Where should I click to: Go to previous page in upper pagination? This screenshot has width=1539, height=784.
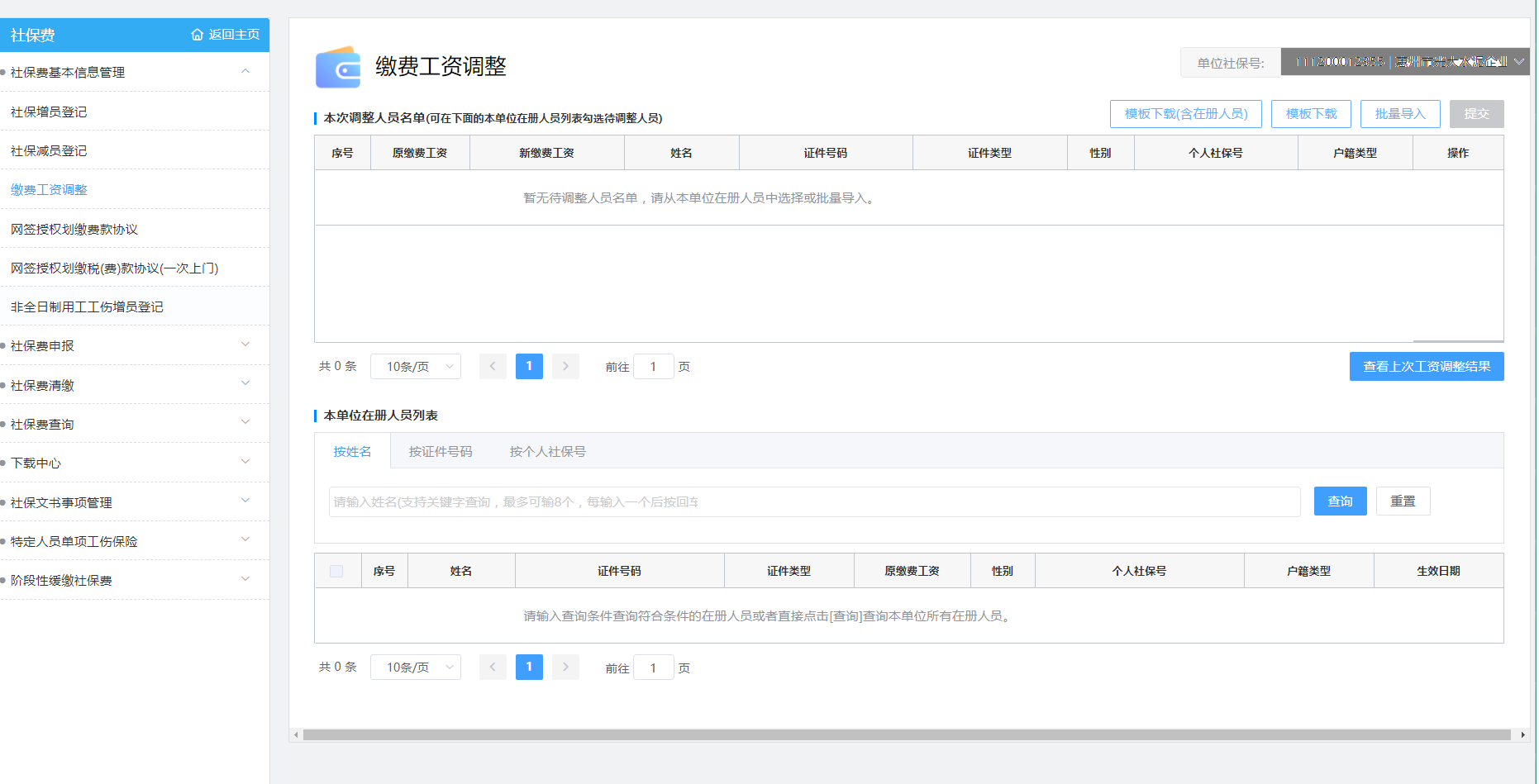(x=493, y=366)
